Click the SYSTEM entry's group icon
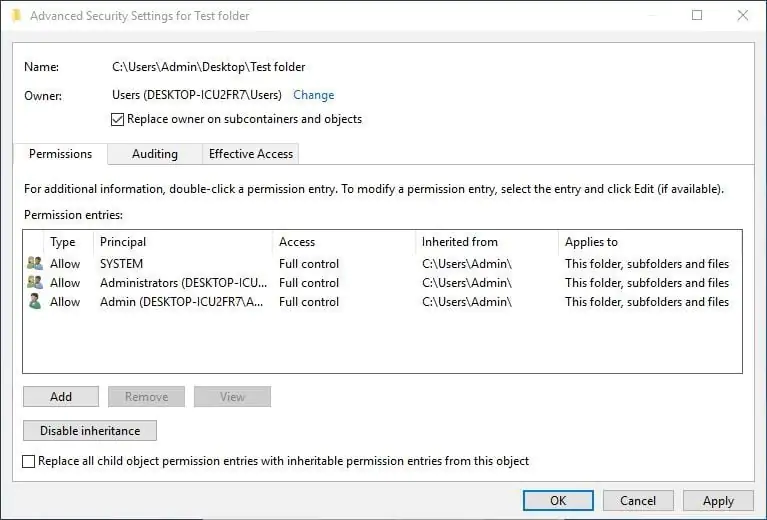The width and height of the screenshot is (767, 520). click(x=35, y=264)
